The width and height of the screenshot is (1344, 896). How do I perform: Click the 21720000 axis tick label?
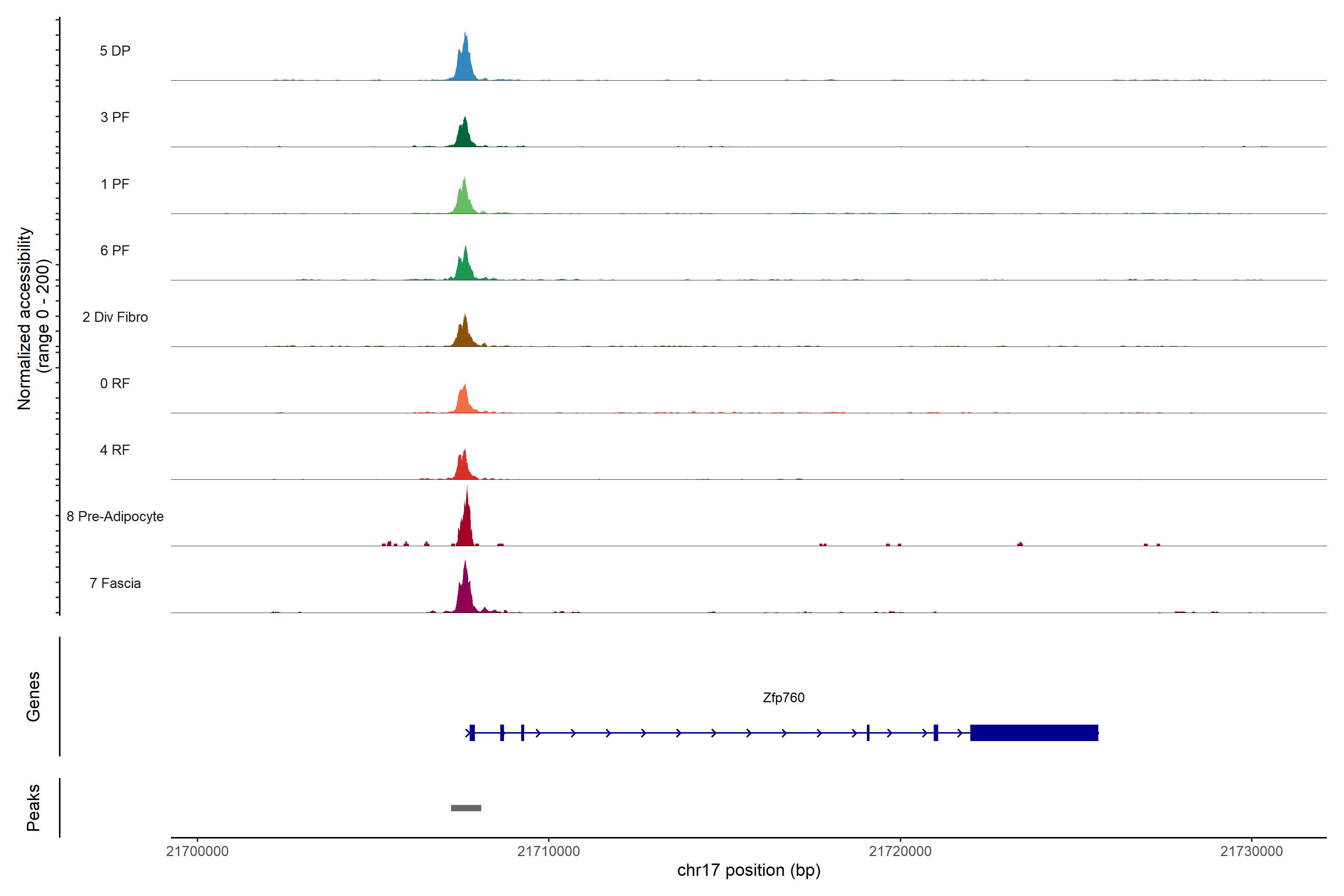click(x=900, y=852)
